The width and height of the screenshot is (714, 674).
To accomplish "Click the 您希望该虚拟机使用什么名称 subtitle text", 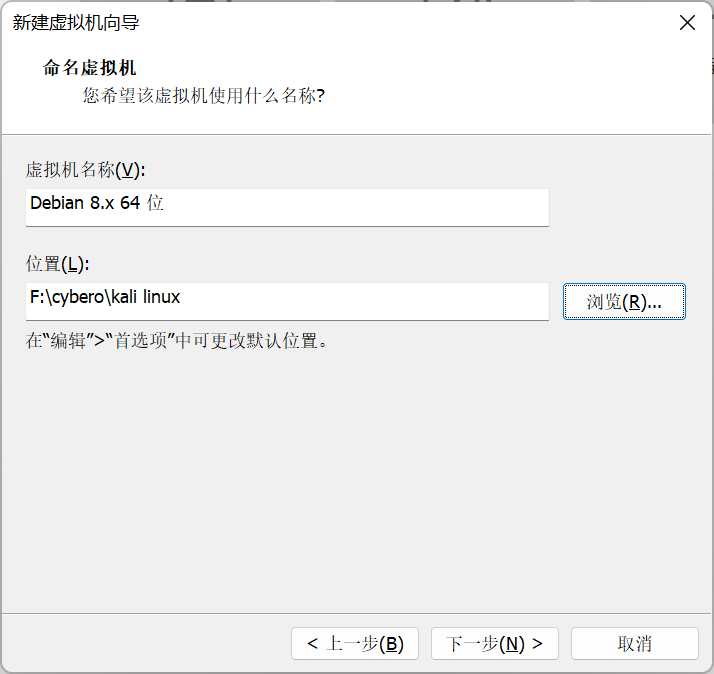I will (204, 97).
